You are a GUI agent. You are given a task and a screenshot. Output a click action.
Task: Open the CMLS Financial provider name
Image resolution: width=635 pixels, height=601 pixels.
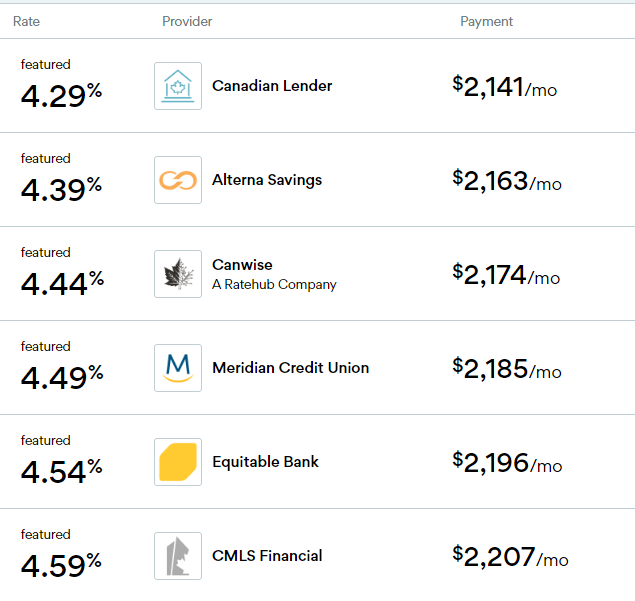click(x=267, y=556)
